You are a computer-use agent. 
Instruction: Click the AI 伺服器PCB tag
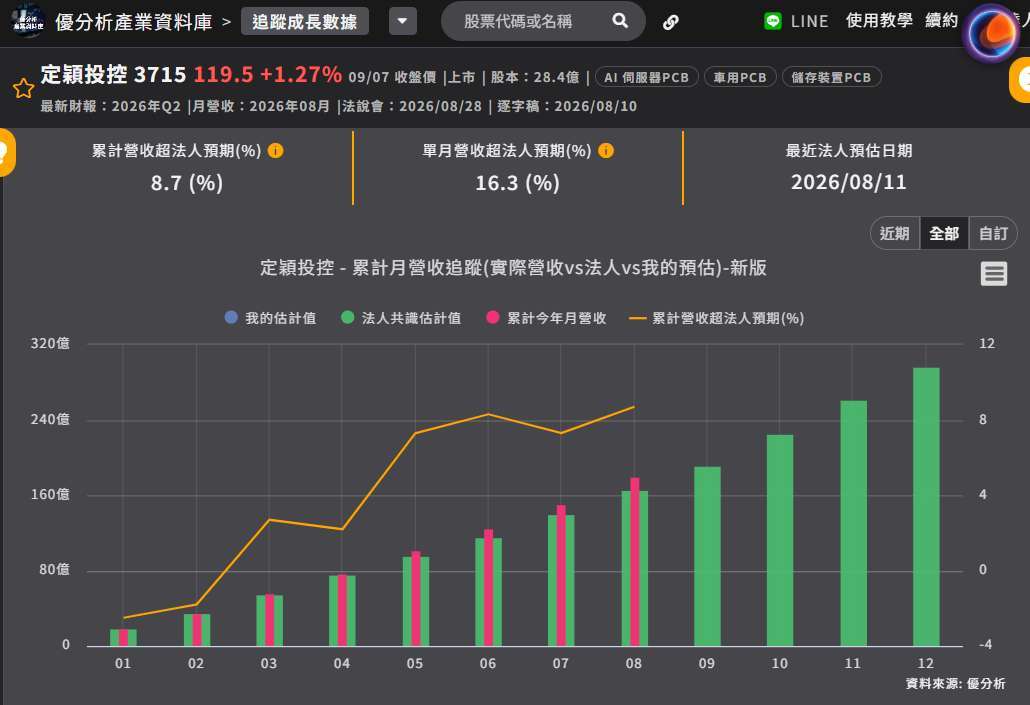[646, 78]
